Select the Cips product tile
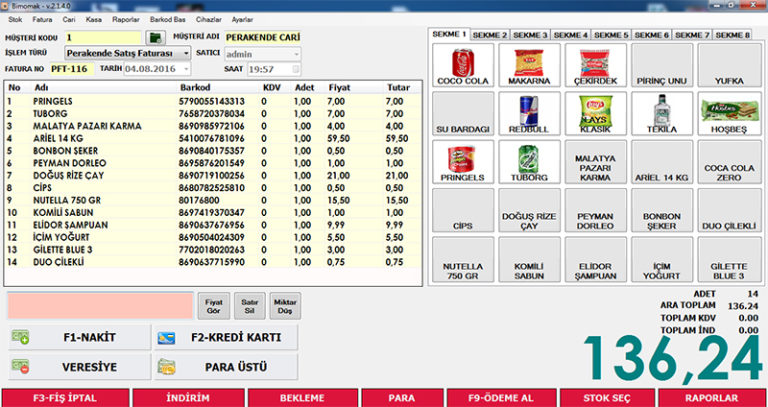The image size is (768, 407). tap(463, 211)
